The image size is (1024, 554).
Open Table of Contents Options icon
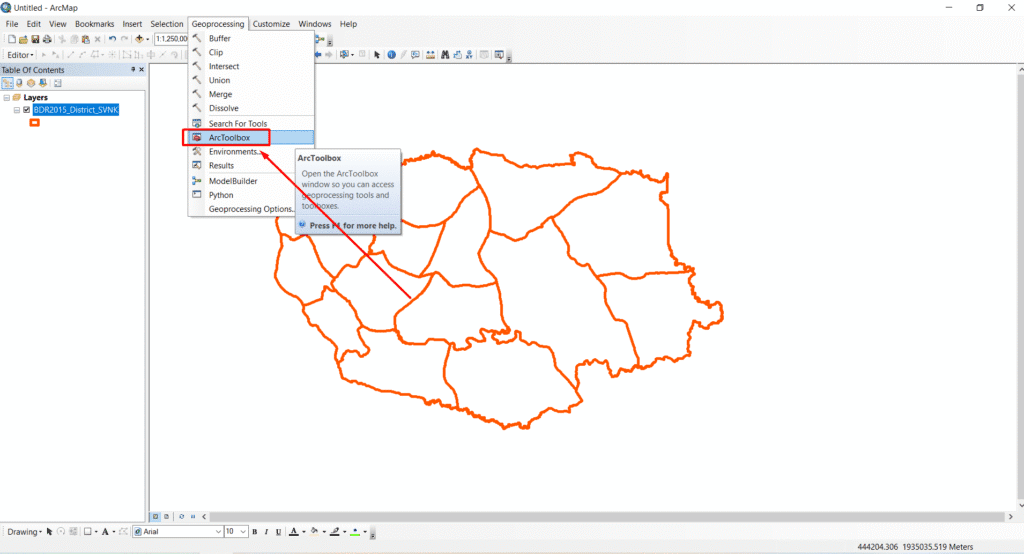(57, 83)
